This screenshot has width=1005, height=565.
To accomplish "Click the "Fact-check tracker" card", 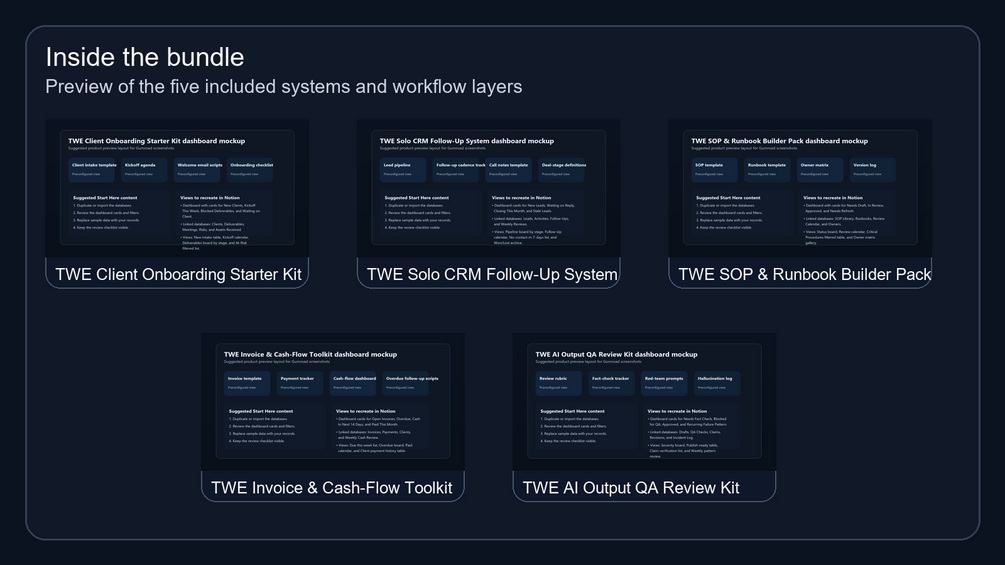I will point(611,383).
